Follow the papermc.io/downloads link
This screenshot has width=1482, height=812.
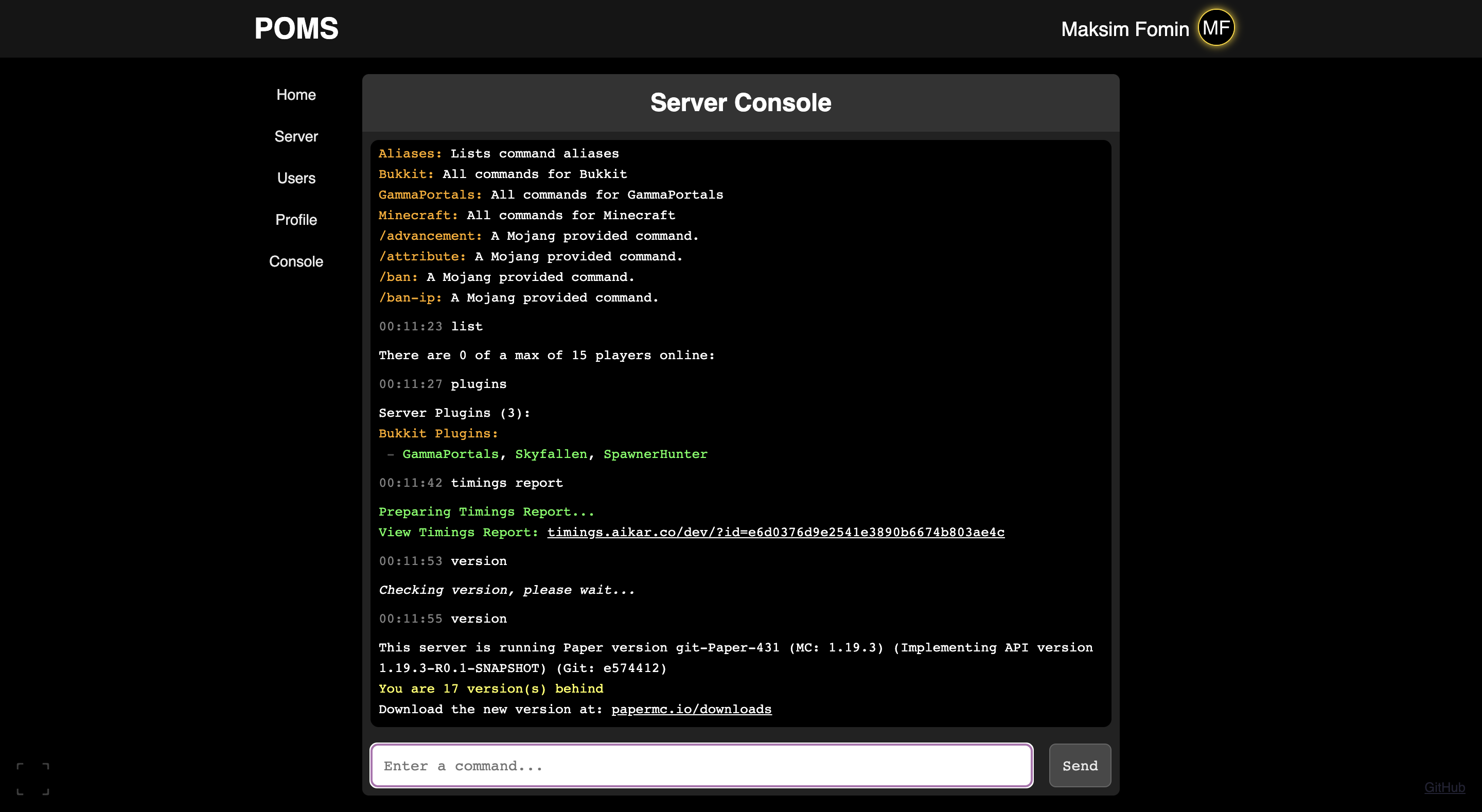(x=691, y=709)
